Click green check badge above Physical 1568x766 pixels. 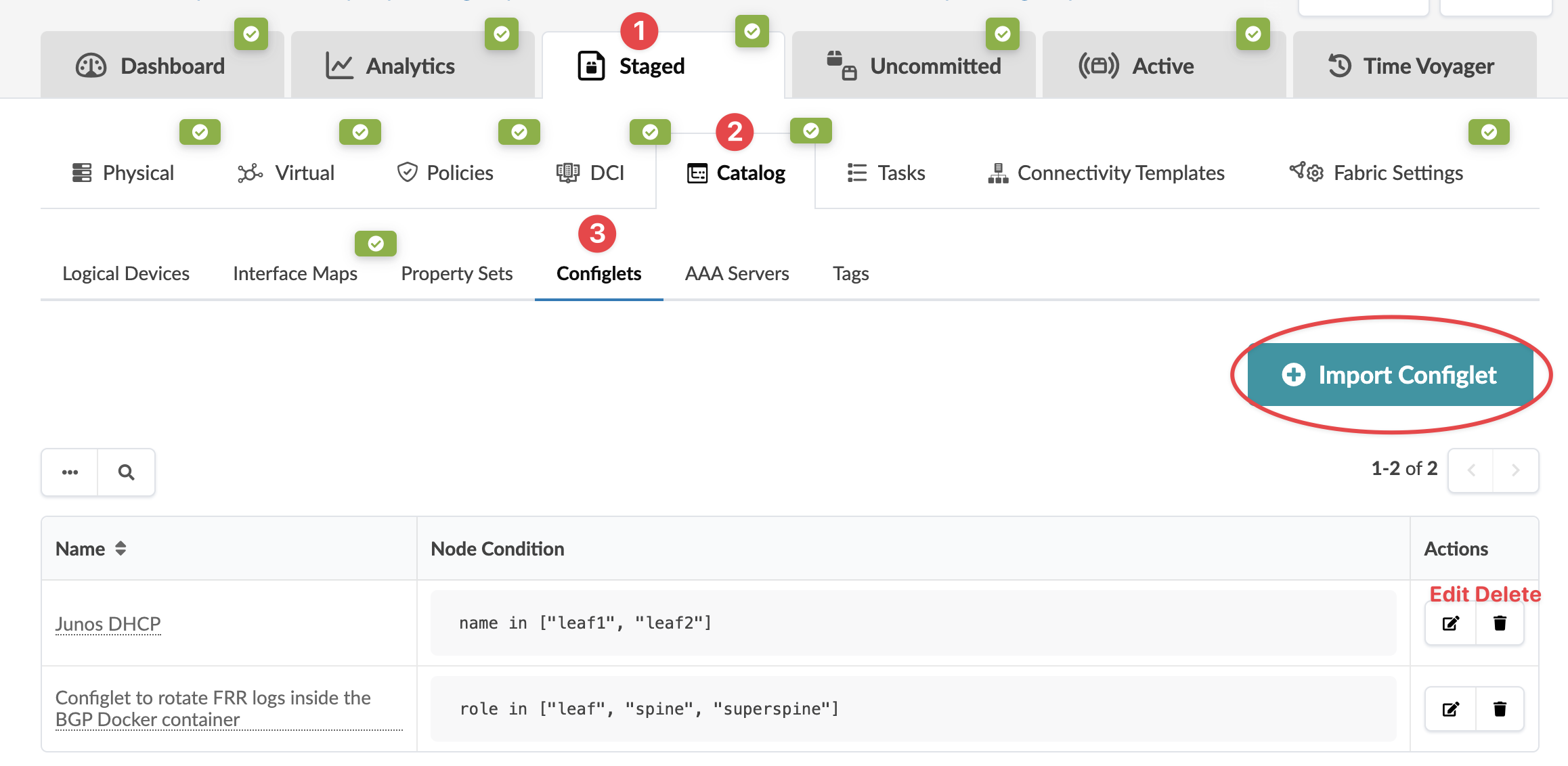pyautogui.click(x=200, y=132)
